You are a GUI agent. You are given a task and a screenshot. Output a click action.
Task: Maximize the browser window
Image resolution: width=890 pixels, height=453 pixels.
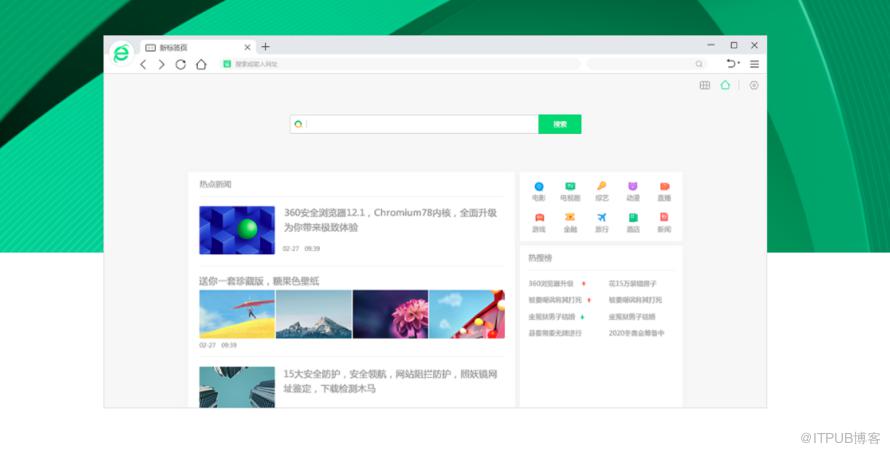pyautogui.click(x=733, y=45)
